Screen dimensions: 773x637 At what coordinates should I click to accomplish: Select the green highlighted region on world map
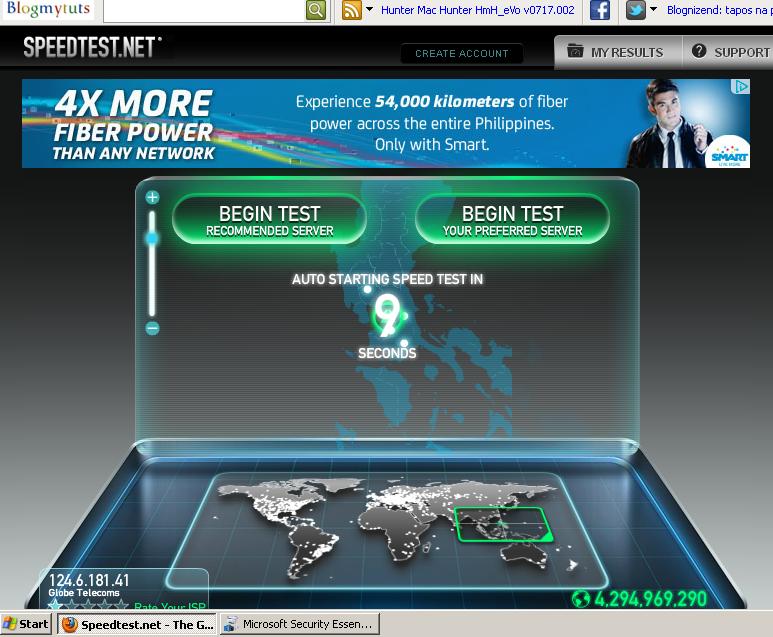click(x=503, y=525)
